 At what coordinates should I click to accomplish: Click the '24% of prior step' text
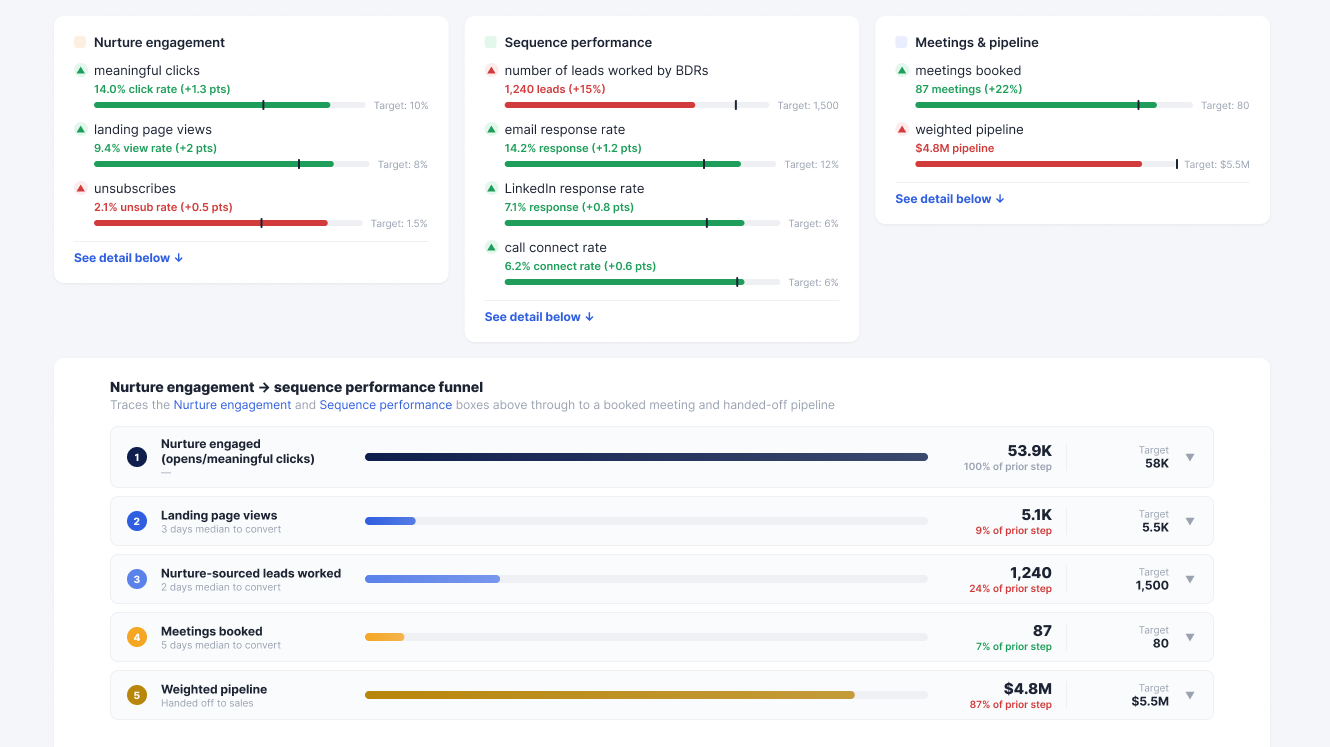point(1010,589)
